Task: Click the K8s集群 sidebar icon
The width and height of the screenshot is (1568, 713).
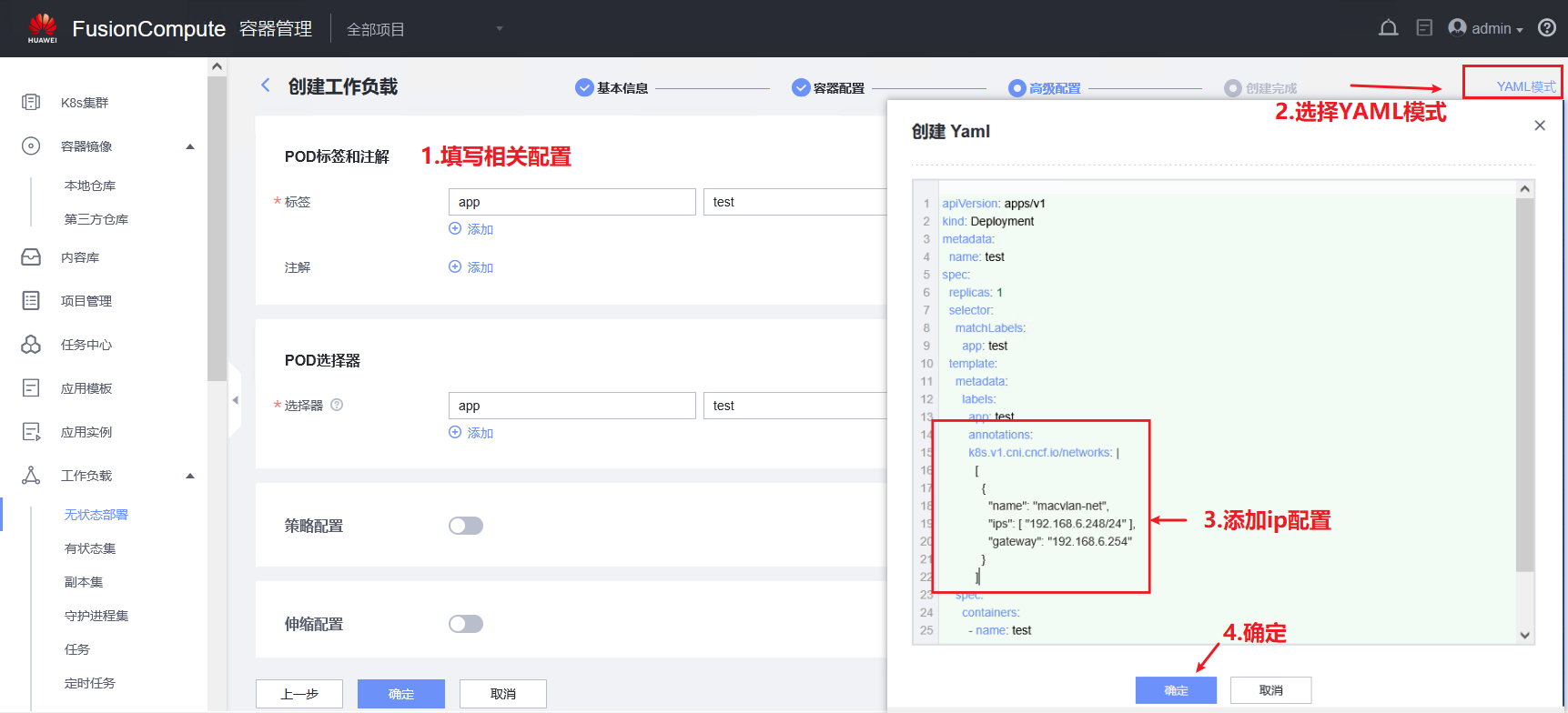Action: tap(31, 102)
